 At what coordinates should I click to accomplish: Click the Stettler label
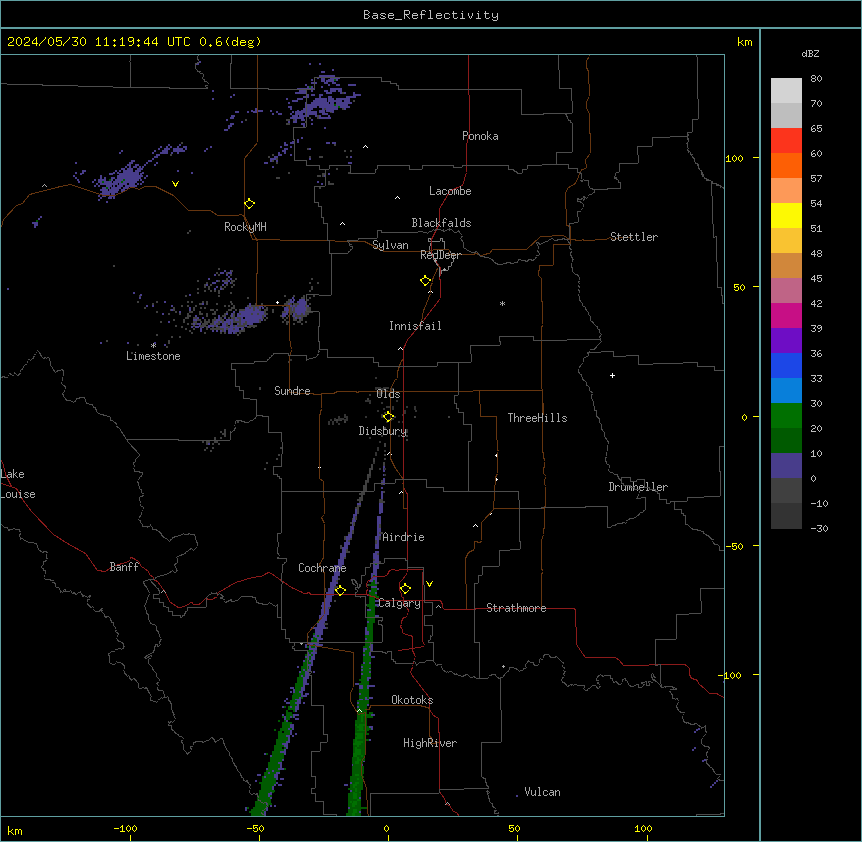tap(634, 237)
